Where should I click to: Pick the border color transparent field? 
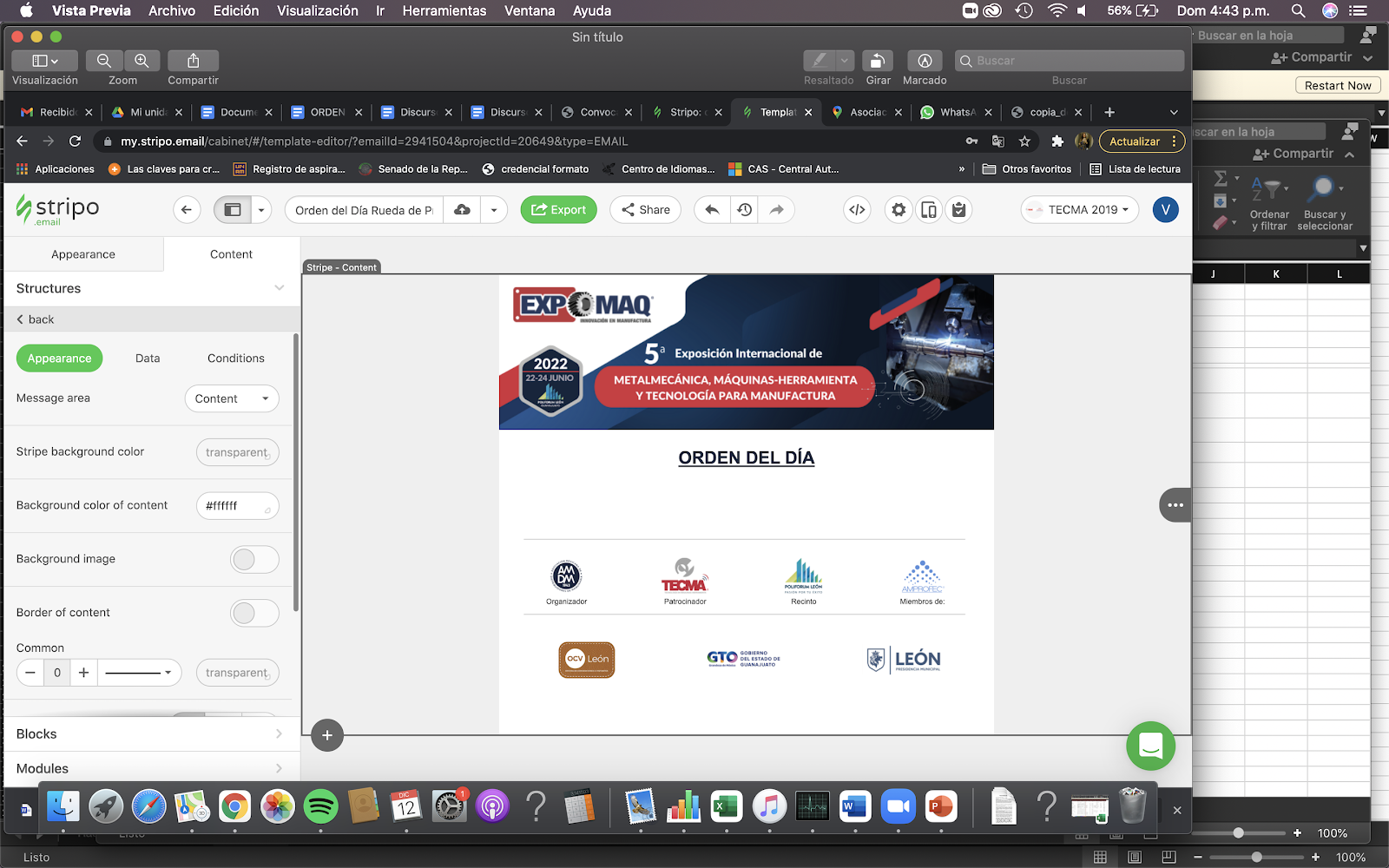237,672
